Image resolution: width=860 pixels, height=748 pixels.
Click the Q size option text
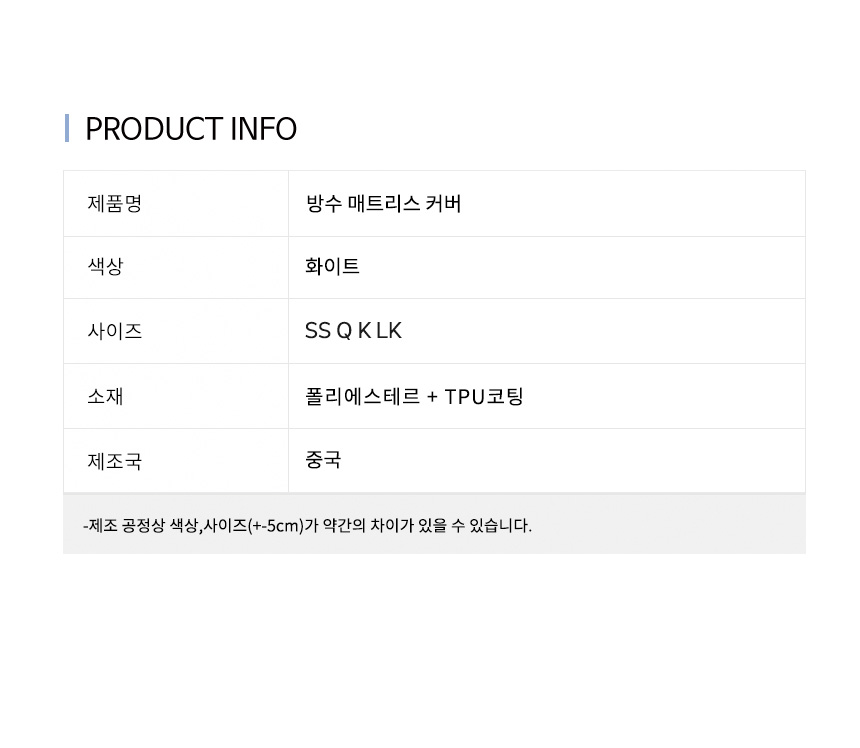pos(344,331)
